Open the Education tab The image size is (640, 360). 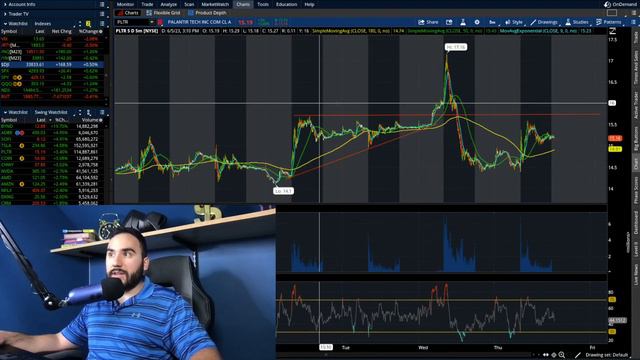[x=286, y=4]
